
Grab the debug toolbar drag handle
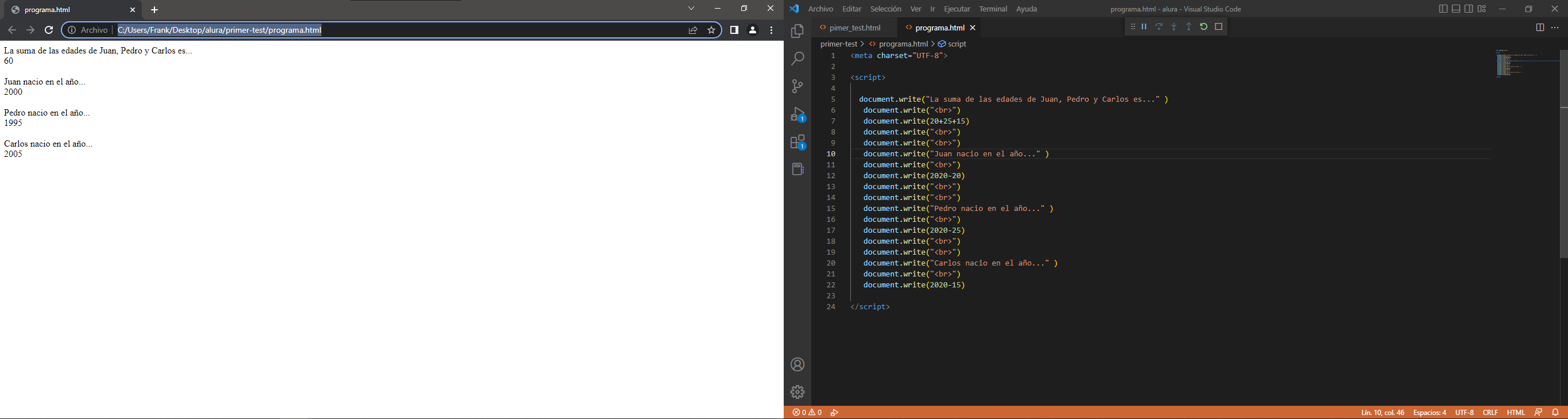1132,27
